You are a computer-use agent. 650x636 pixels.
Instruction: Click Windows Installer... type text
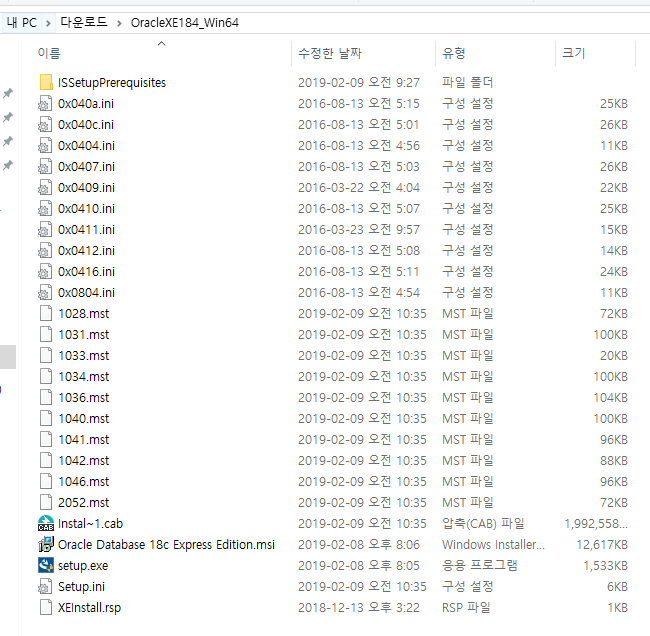pyautogui.click(x=493, y=544)
